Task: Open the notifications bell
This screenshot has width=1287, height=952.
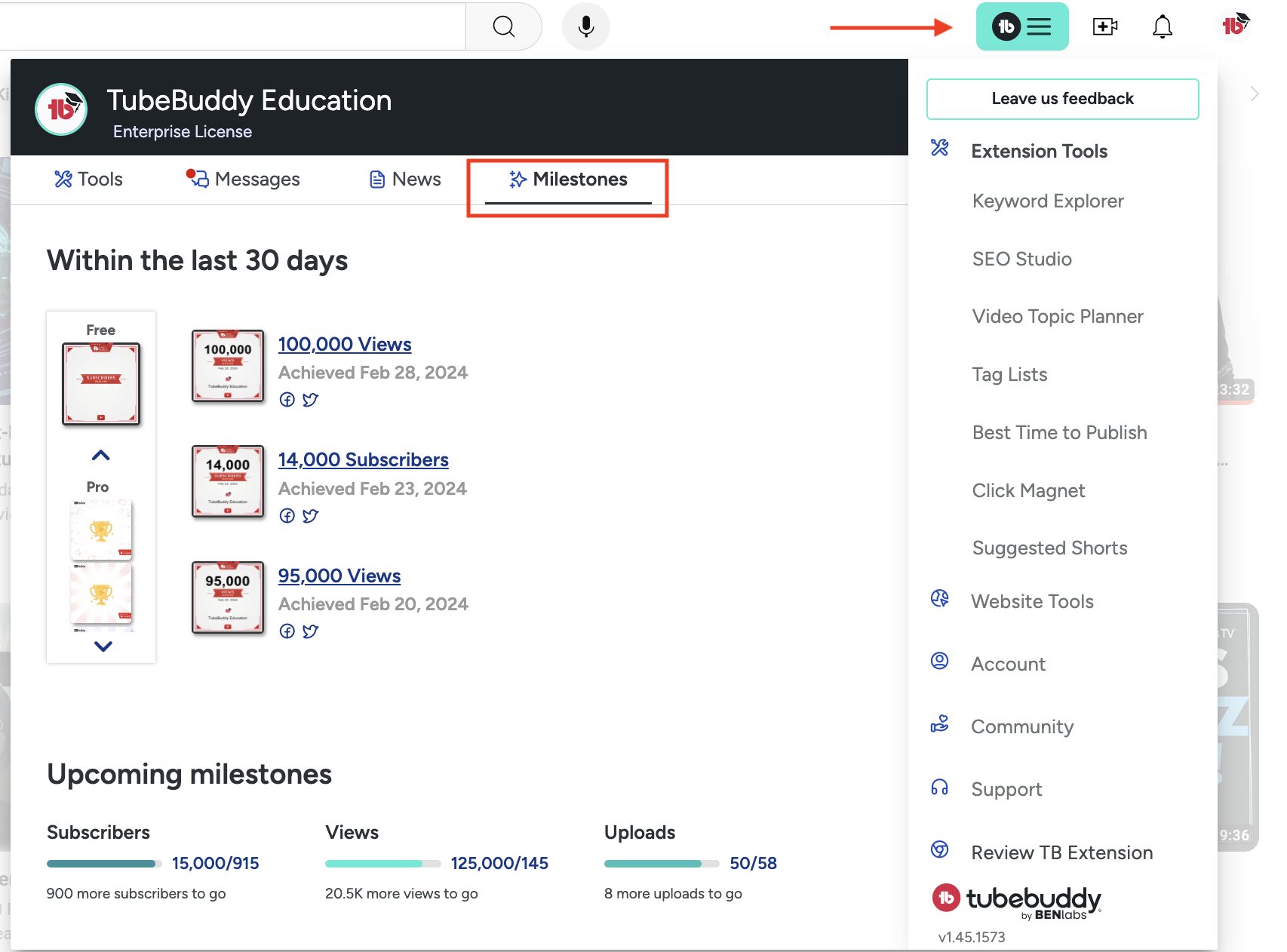Action: (x=1162, y=26)
